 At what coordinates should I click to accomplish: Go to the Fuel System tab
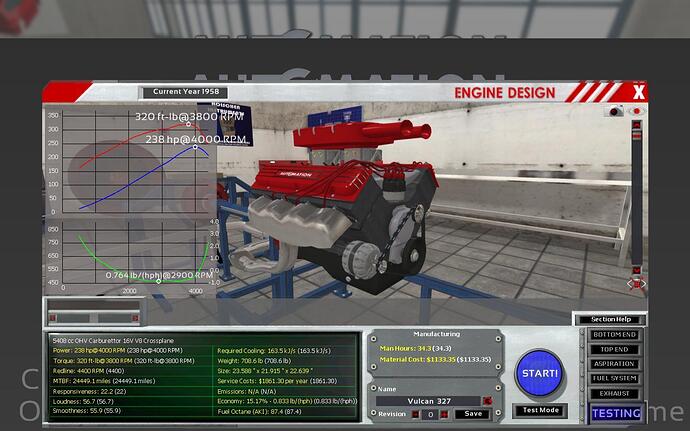614,379
